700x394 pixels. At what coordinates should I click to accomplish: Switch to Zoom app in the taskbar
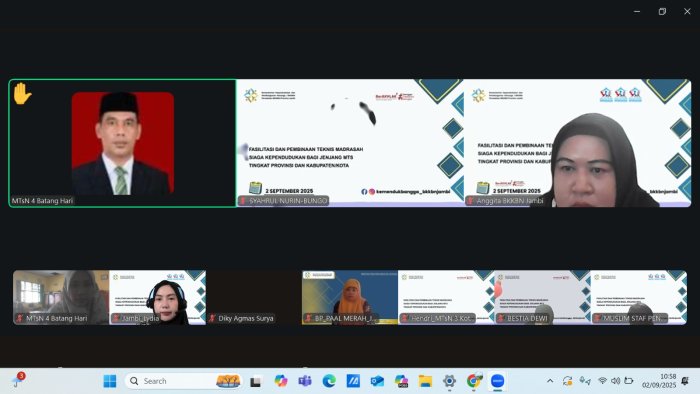coord(498,381)
